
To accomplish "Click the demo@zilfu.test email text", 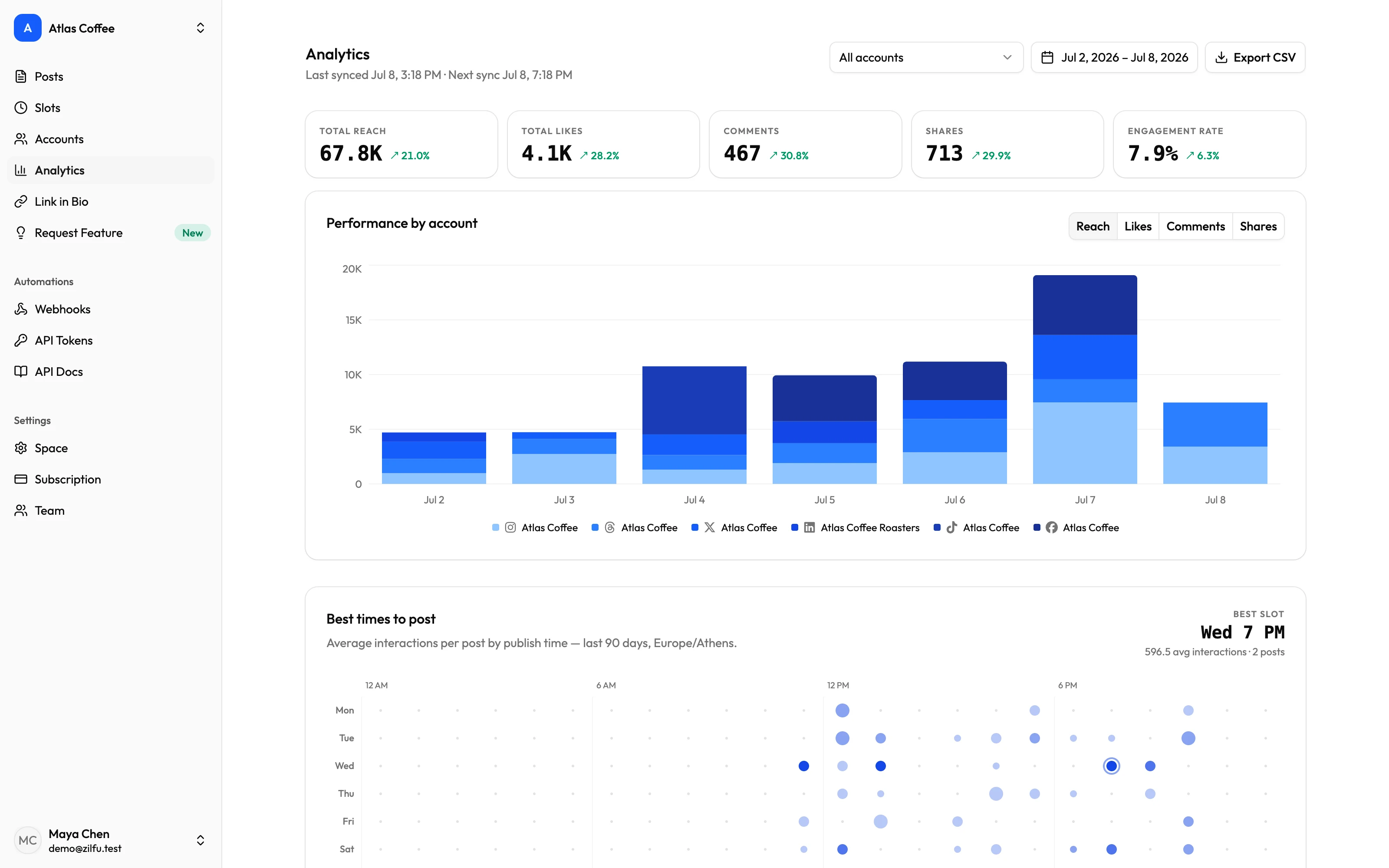I will pos(85,848).
